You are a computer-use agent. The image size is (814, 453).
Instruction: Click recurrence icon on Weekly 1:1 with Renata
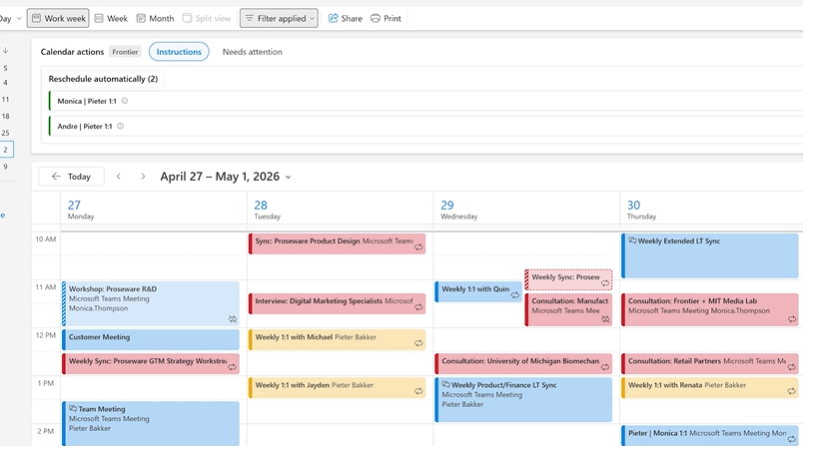[x=791, y=391]
